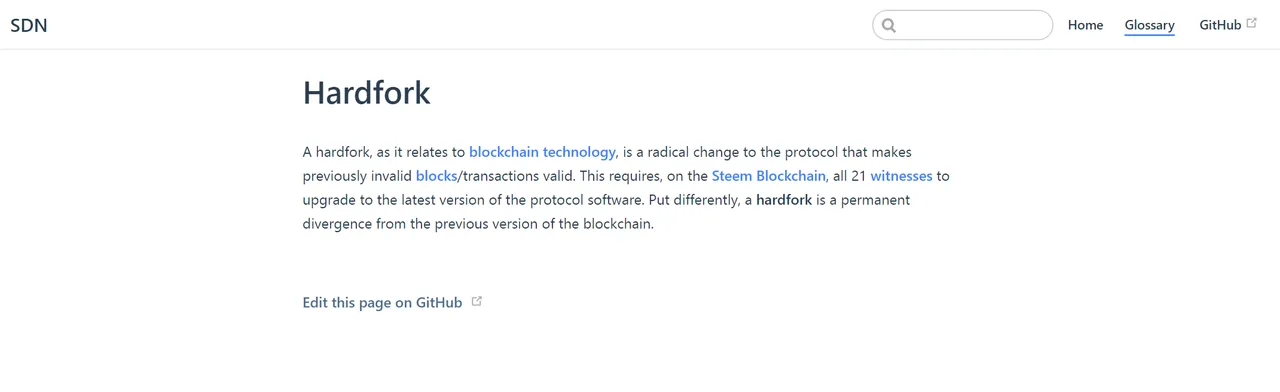The image size is (1280, 392).
Task: Click external-link icon after Edit this page
Action: click(476, 301)
